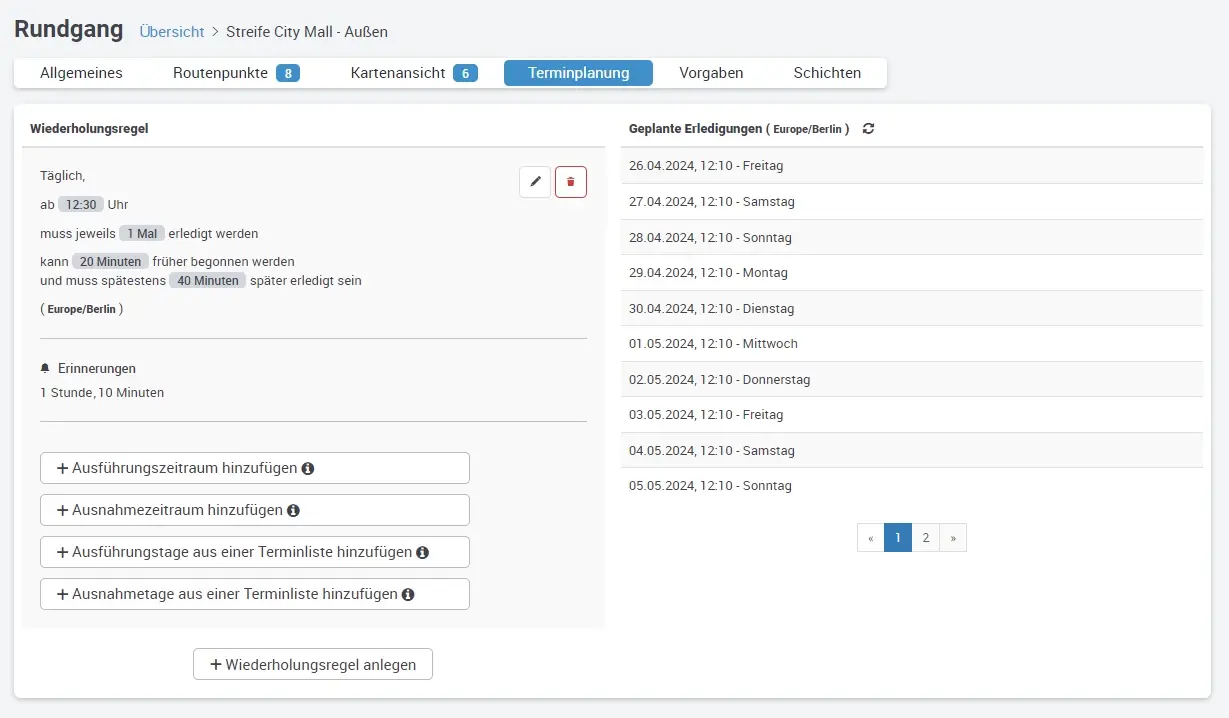Viewport: 1229px width, 718px height.
Task: Click the pencil edit icon for the rule
Action: [x=535, y=182]
